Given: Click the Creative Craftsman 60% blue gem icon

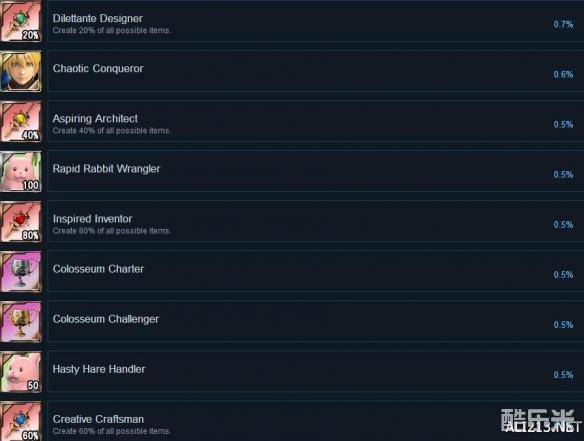Looking at the screenshot, I should [21, 421].
